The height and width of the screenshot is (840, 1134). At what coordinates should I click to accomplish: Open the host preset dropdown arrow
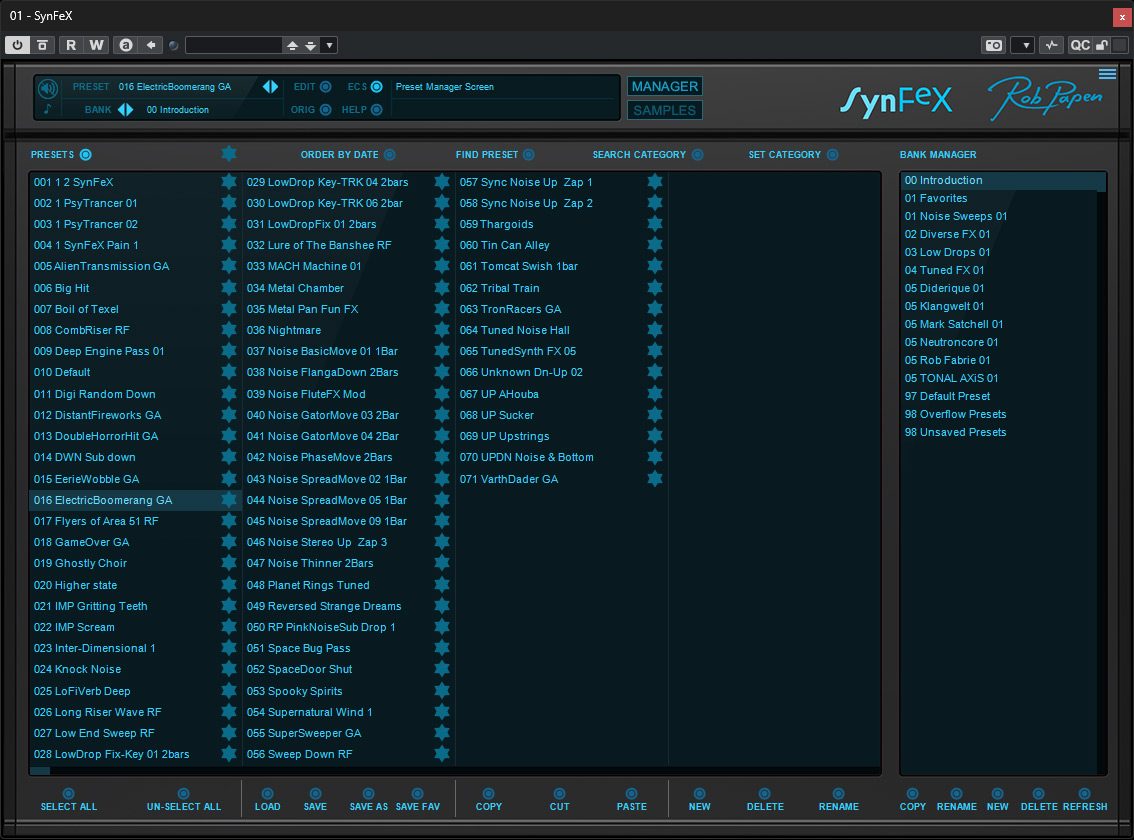click(329, 45)
